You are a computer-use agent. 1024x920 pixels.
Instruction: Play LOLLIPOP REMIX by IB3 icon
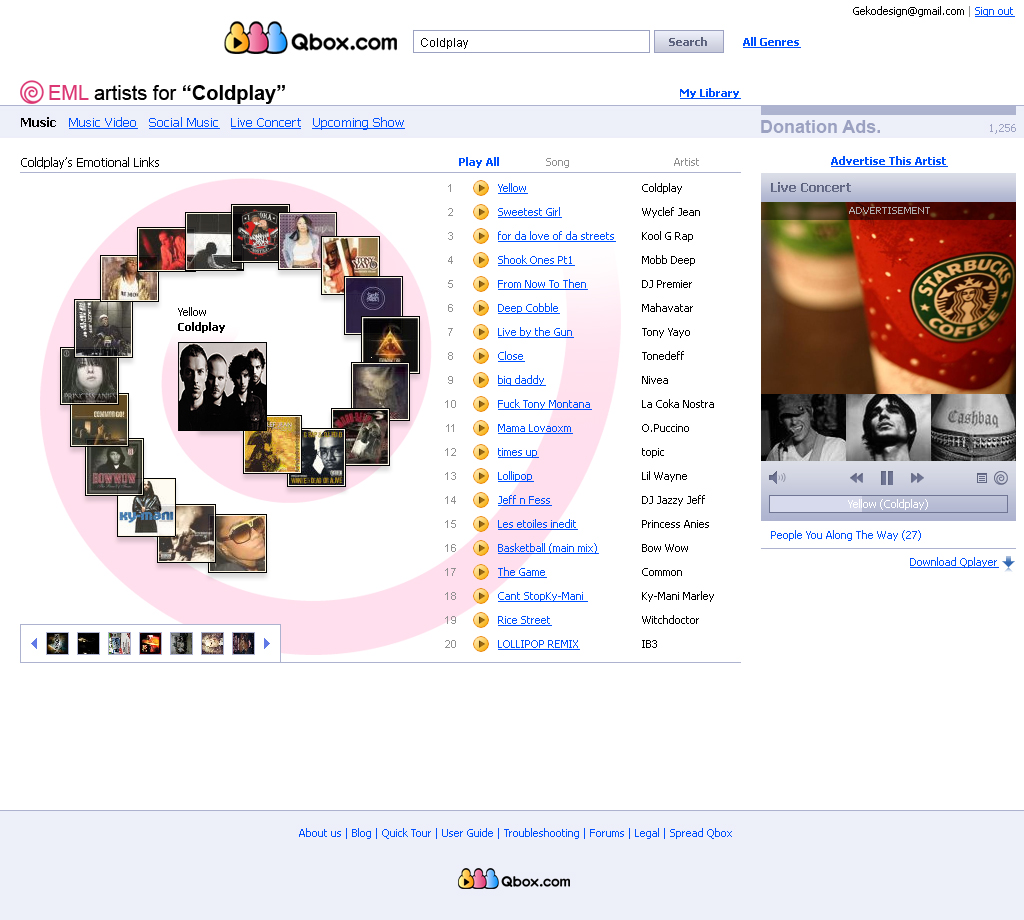coord(481,644)
